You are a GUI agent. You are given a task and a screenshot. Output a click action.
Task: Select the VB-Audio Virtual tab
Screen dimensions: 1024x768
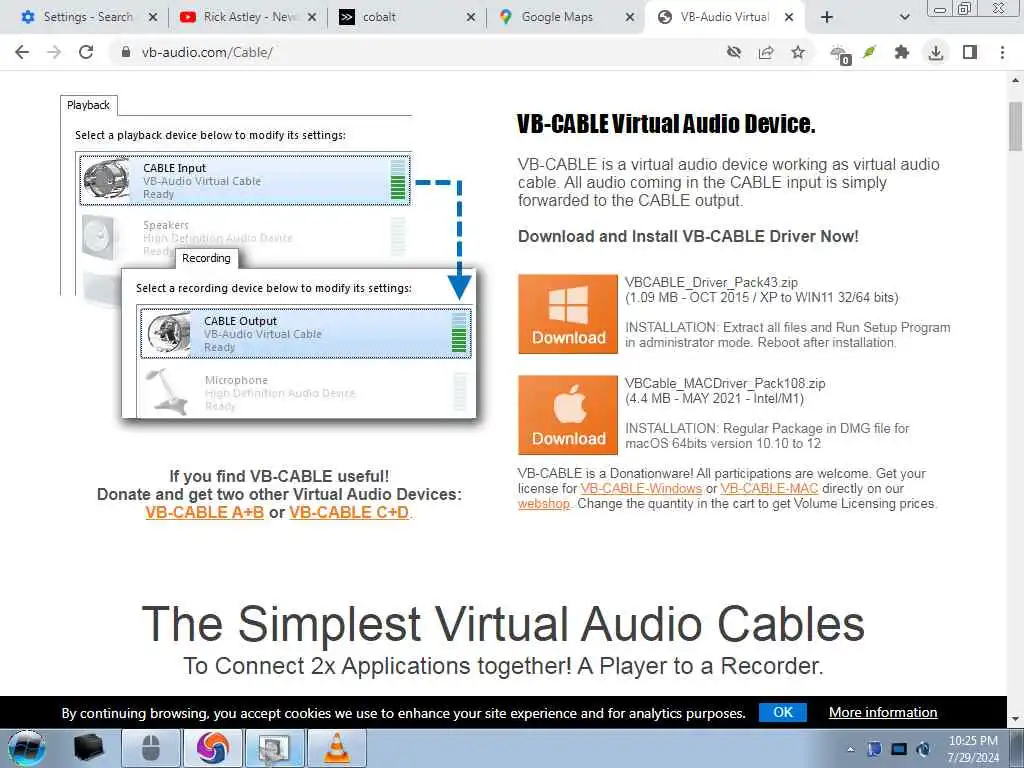[724, 17]
